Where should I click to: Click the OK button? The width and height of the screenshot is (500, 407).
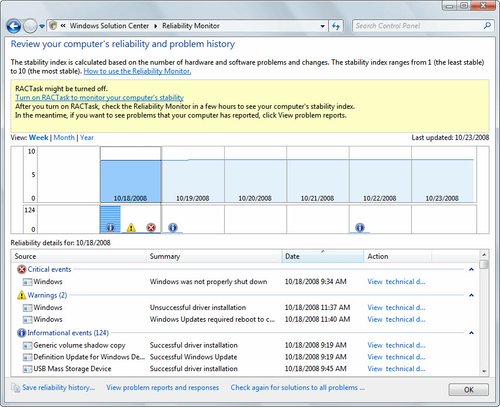click(x=469, y=390)
